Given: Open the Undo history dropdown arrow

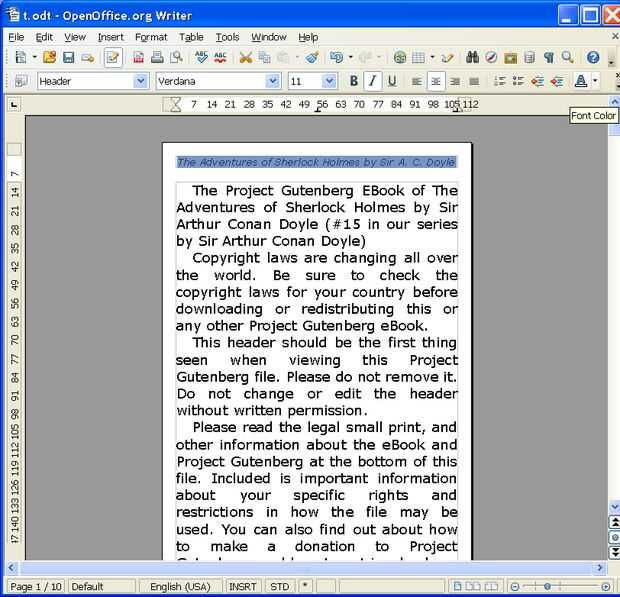Looking at the screenshot, I should pos(351,58).
